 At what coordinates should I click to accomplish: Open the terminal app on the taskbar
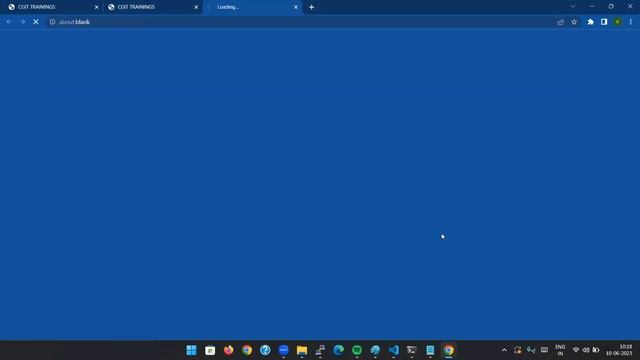[x=412, y=350]
